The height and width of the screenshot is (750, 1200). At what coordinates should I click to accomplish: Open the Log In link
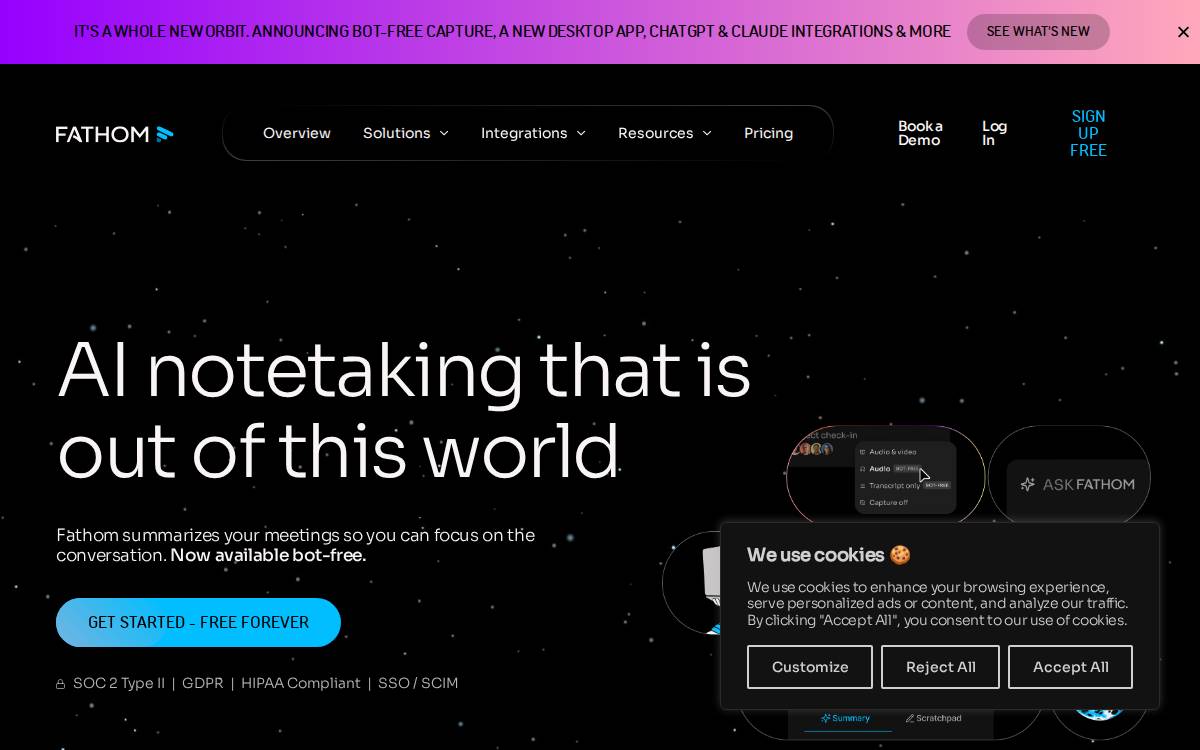pos(994,133)
